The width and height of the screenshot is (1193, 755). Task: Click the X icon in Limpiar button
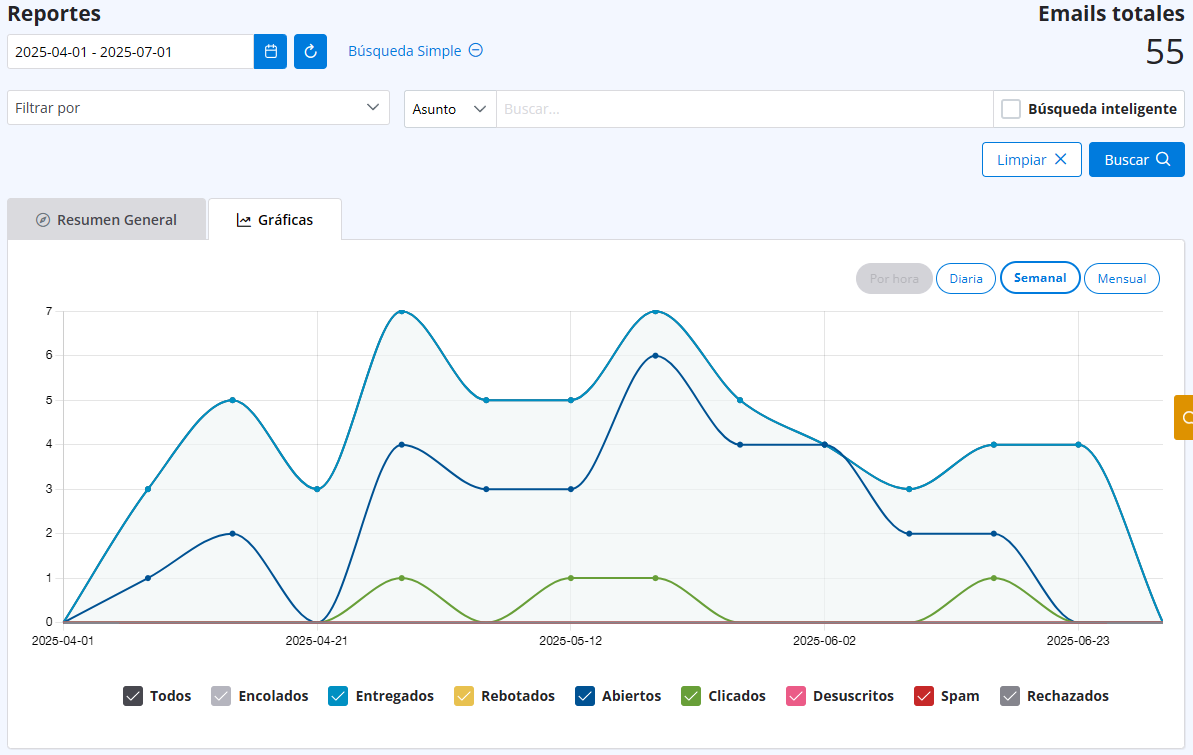point(1061,159)
